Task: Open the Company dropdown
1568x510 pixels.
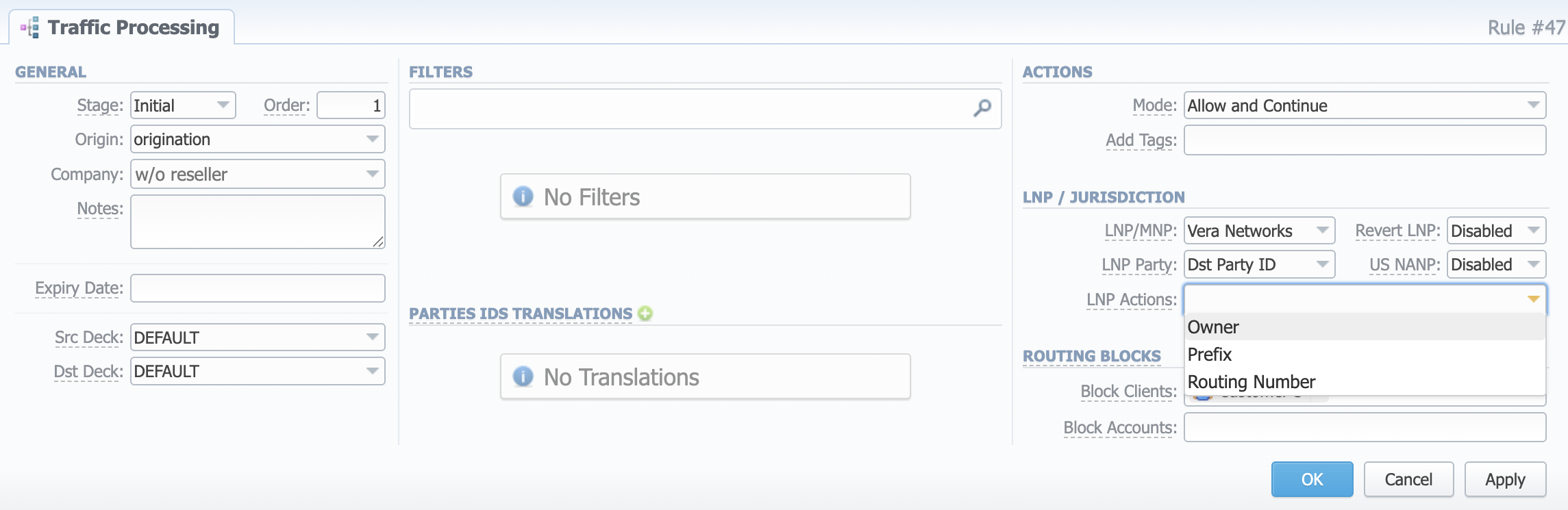Action: [372, 175]
